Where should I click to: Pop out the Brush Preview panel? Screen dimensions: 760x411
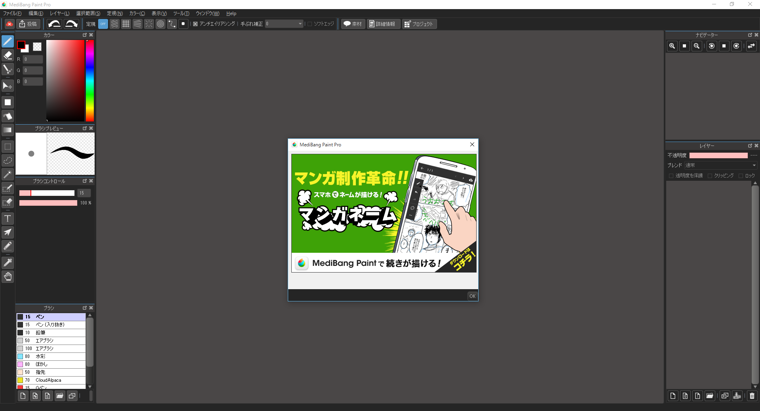[x=84, y=128]
